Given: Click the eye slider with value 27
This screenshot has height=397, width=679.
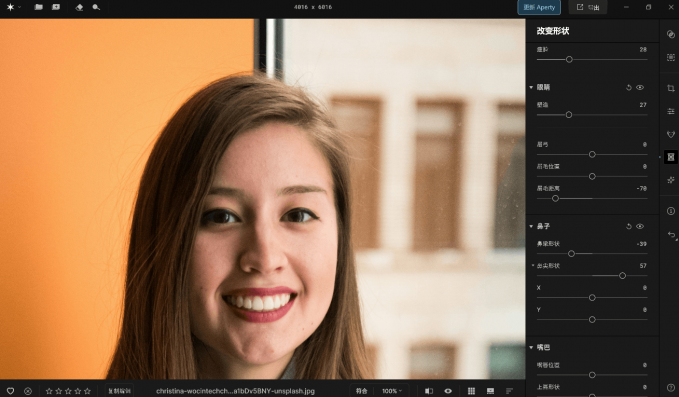Looking at the screenshot, I should click(x=592, y=115).
